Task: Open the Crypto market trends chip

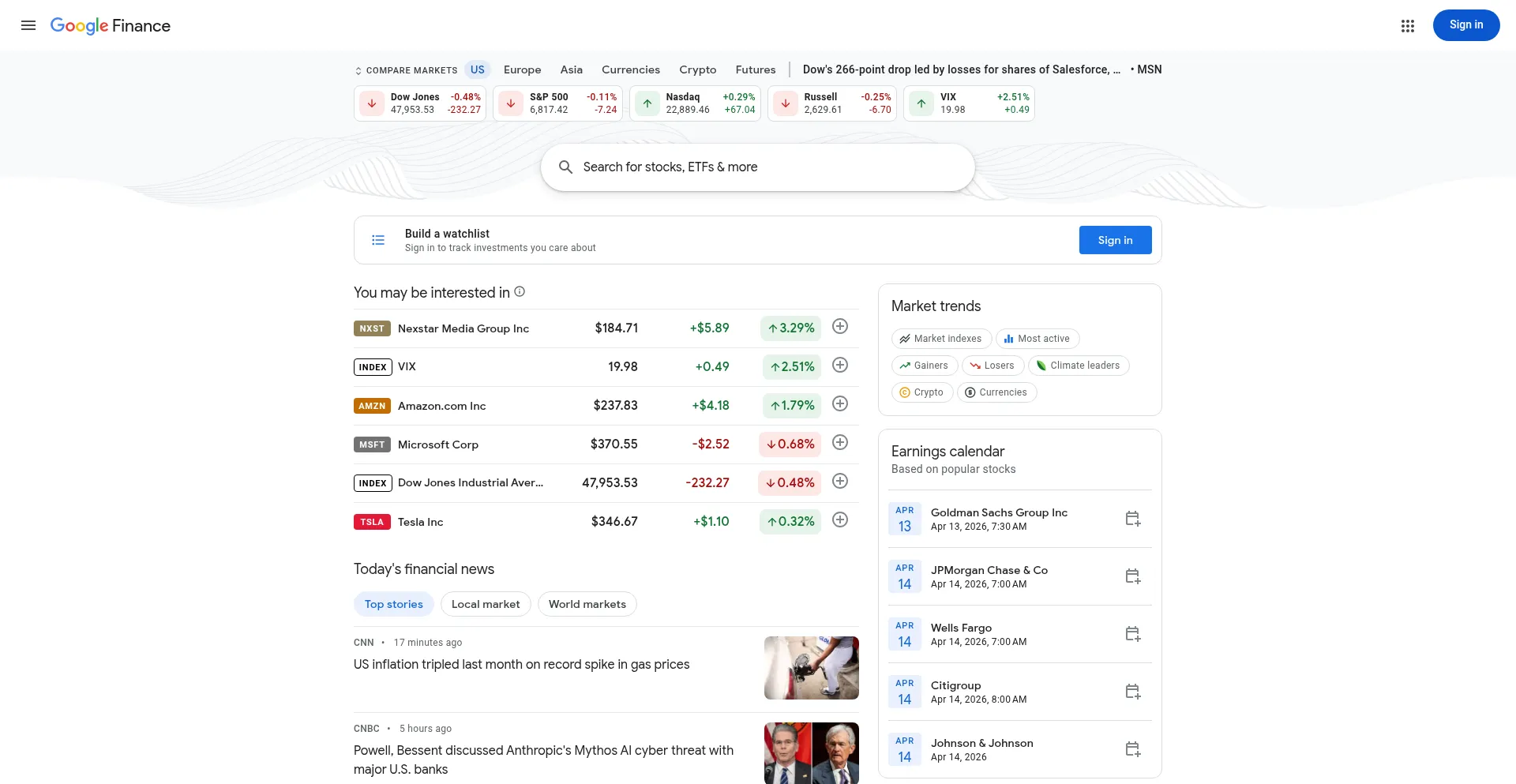Action: 921,392
